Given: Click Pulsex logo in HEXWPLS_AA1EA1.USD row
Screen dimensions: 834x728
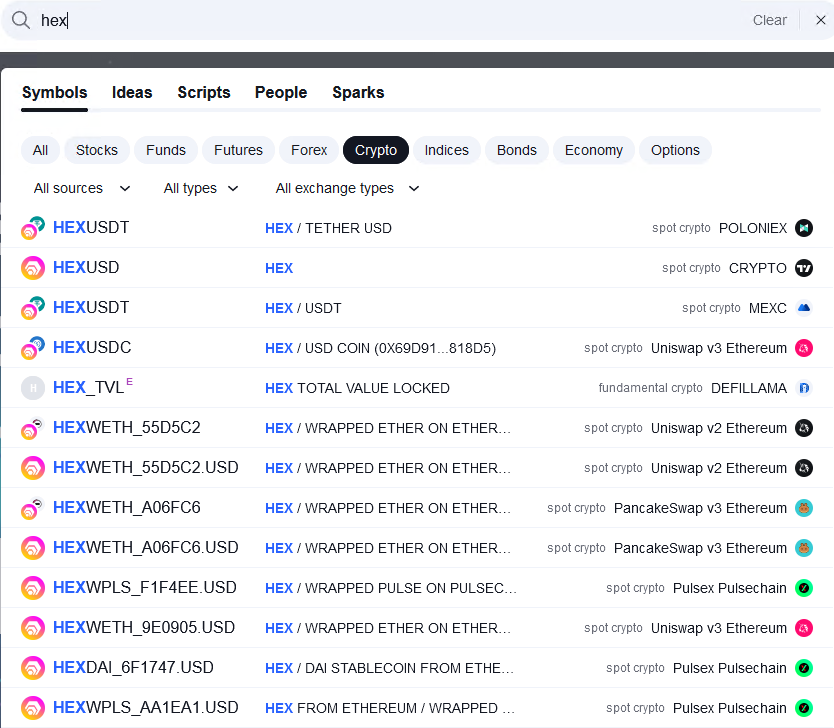Looking at the screenshot, I should [804, 708].
